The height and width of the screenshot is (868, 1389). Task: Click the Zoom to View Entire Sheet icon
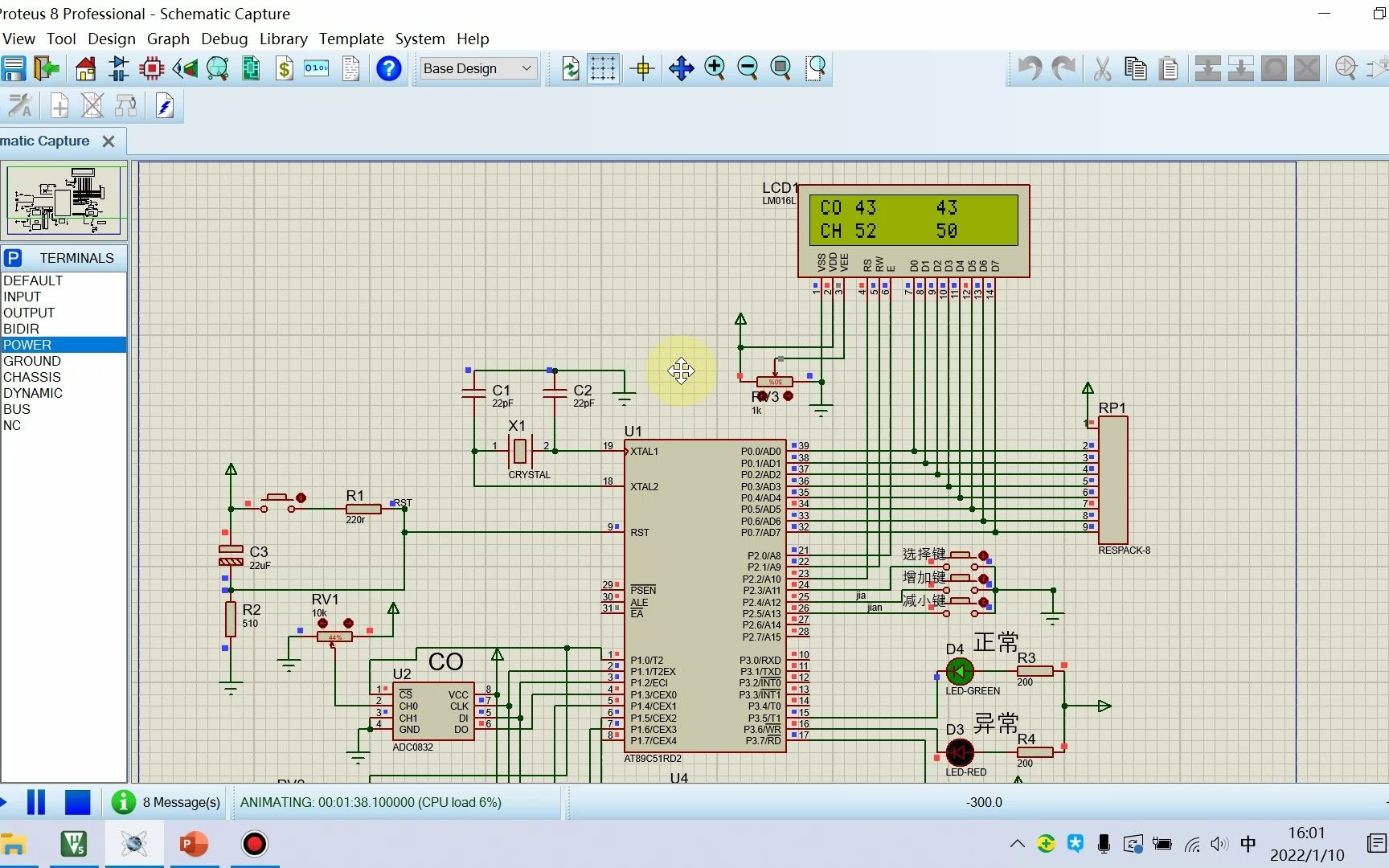tap(781, 68)
